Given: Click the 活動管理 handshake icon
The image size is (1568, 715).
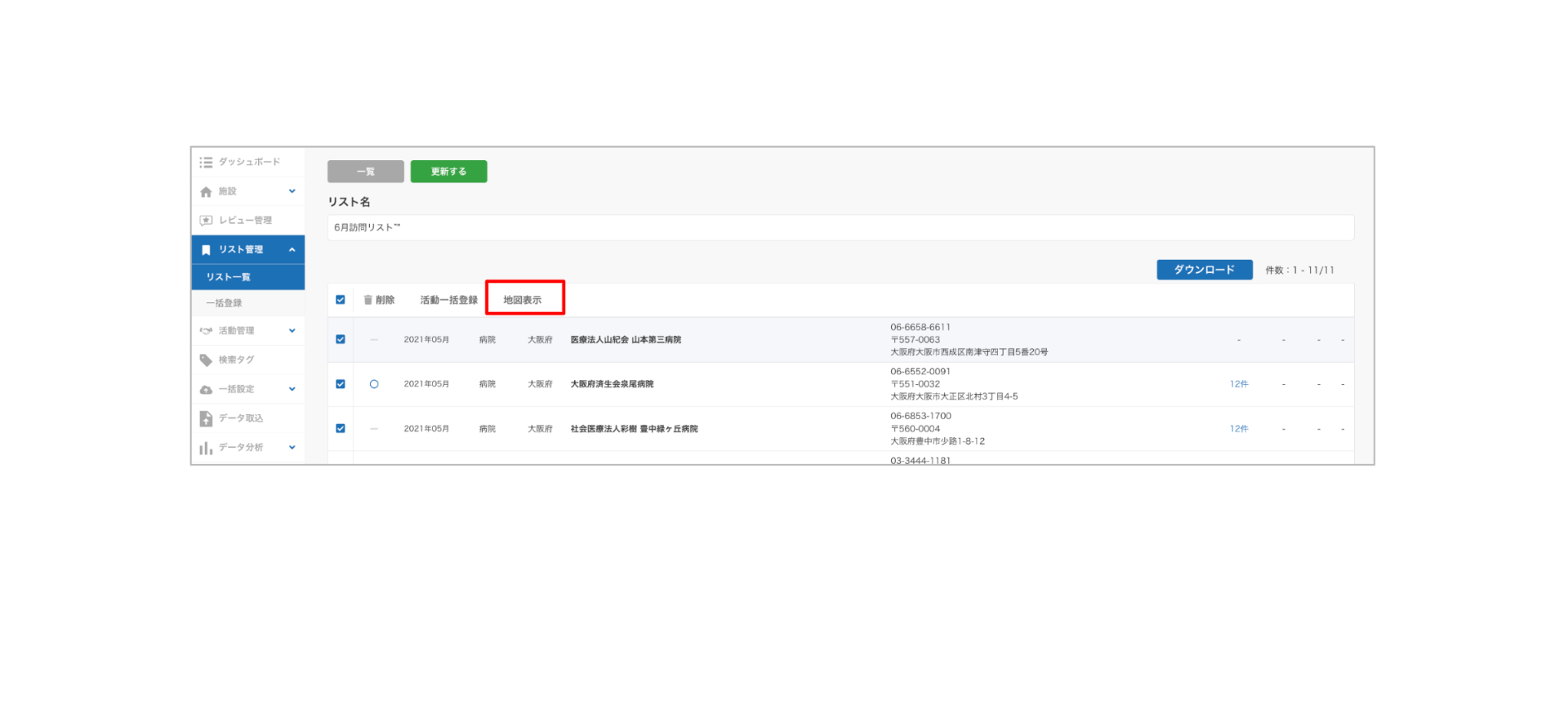Looking at the screenshot, I should click(x=206, y=331).
